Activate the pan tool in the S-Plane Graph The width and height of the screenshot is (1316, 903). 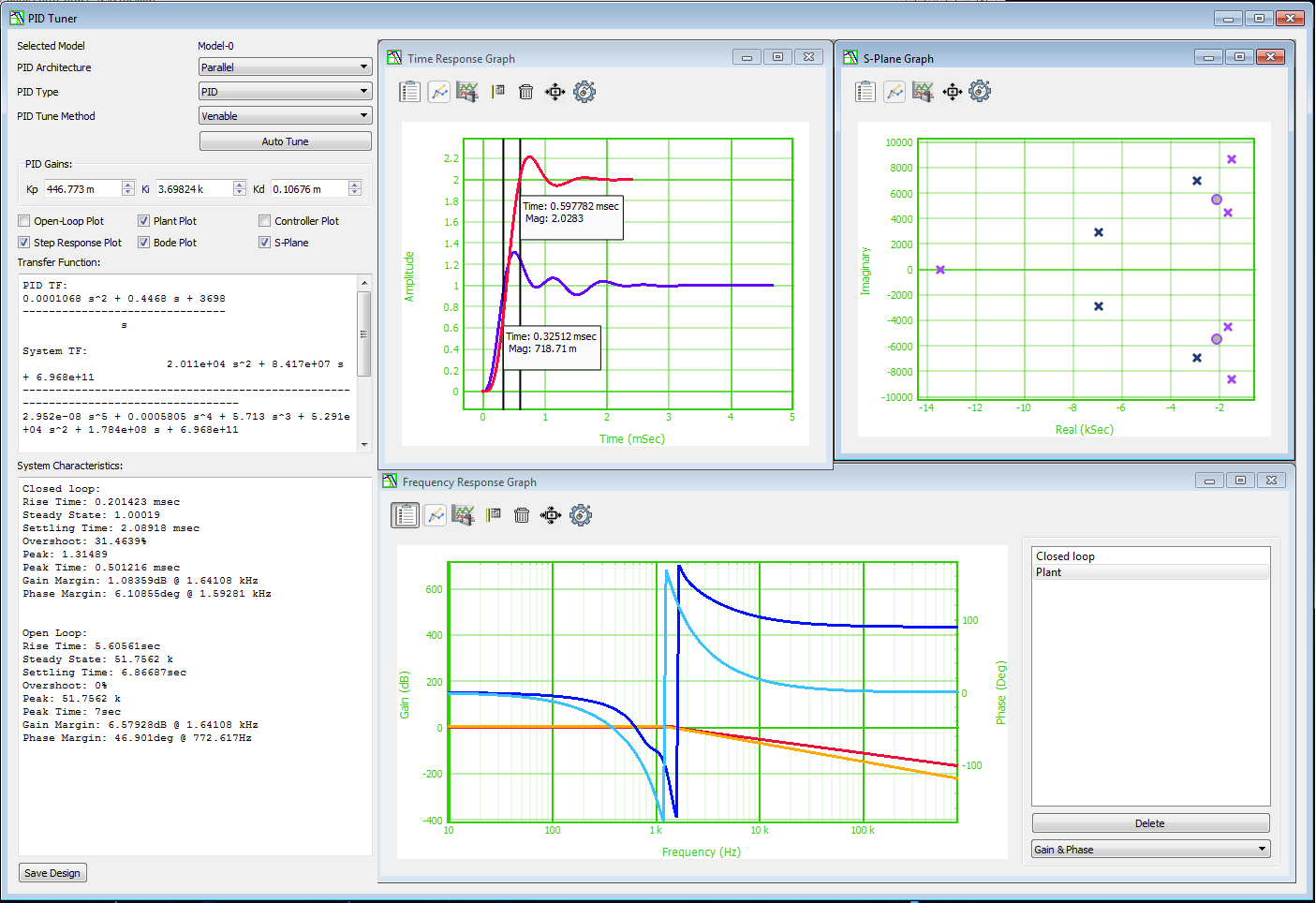[951, 91]
